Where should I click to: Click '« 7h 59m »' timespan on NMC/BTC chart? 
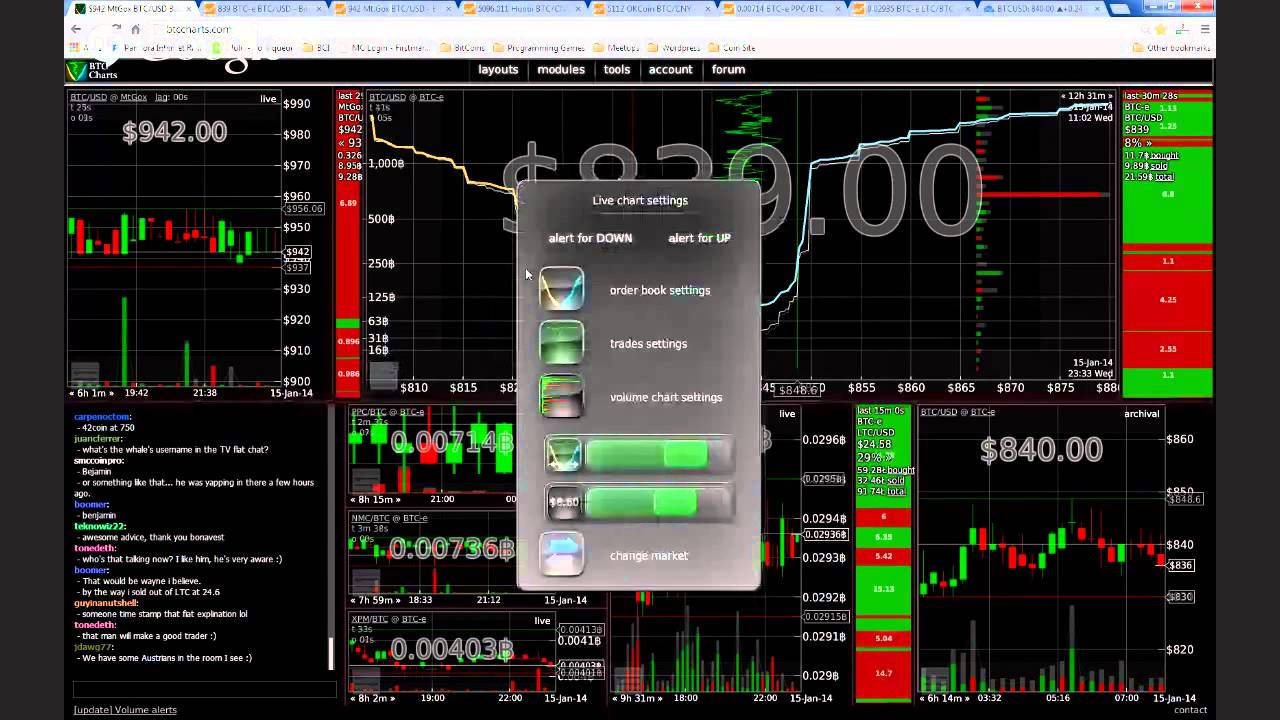point(375,600)
